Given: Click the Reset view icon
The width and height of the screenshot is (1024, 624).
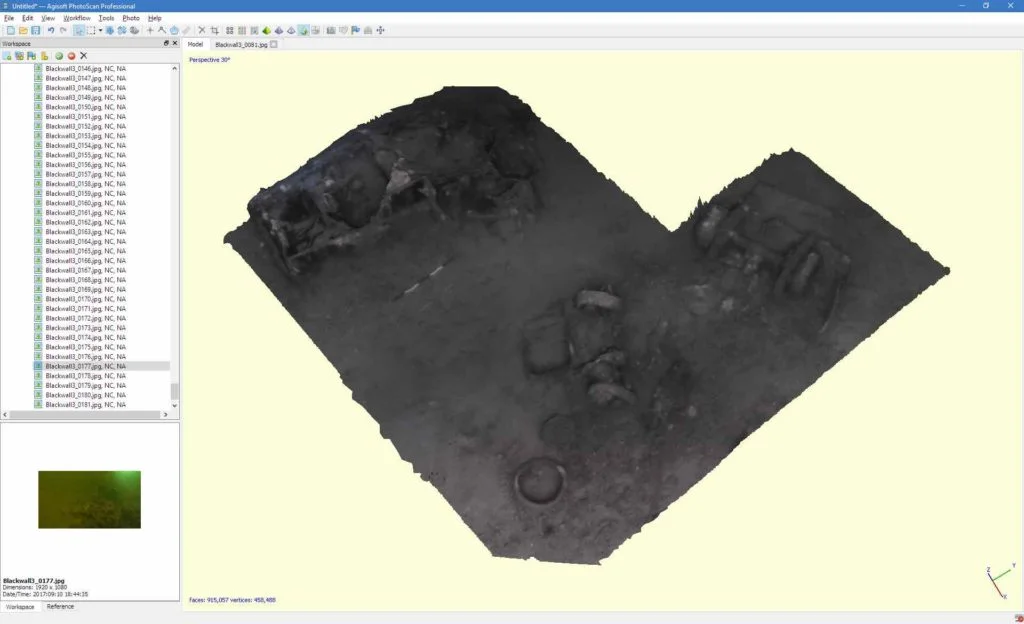Looking at the screenshot, I should point(381,30).
